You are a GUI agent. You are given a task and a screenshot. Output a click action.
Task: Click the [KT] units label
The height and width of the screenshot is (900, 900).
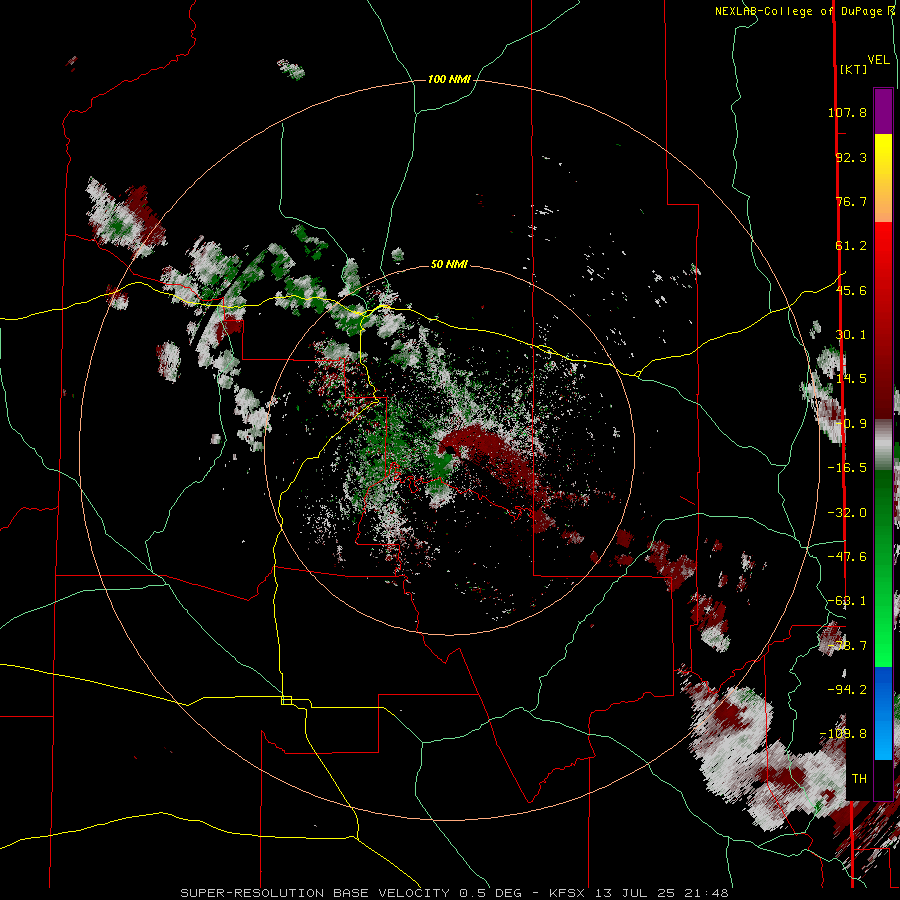point(854,69)
